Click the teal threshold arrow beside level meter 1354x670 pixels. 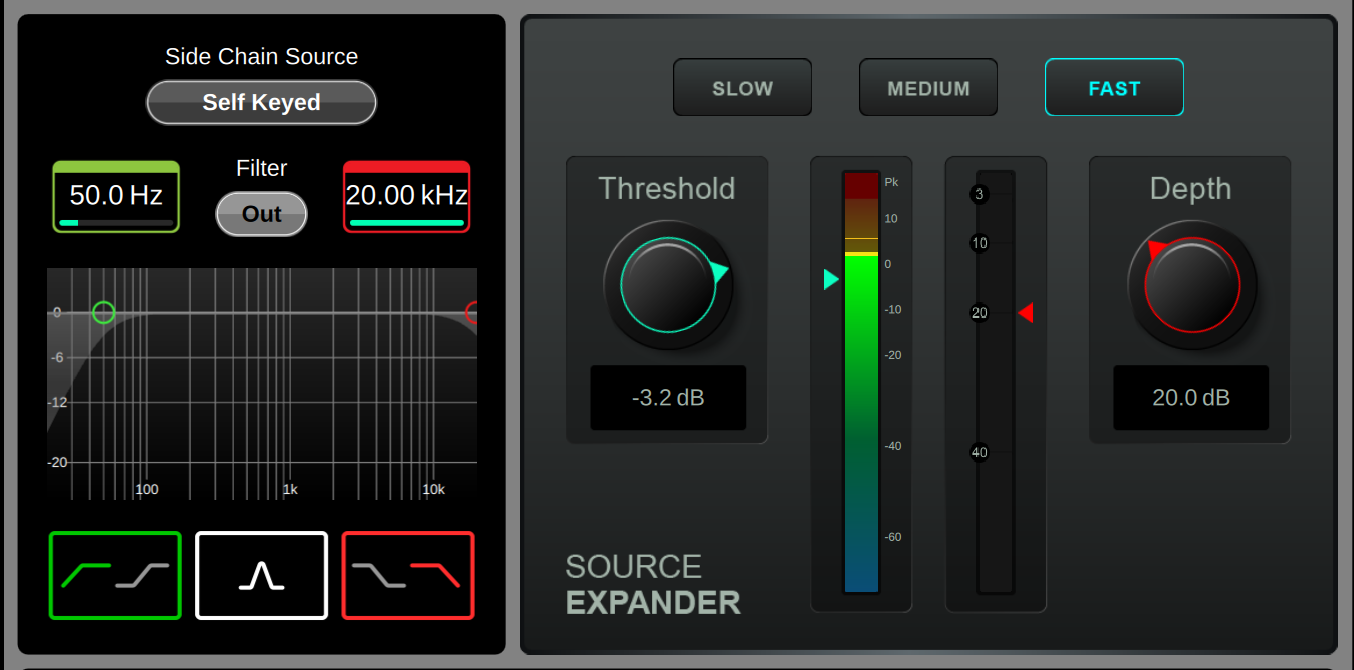coord(831,279)
